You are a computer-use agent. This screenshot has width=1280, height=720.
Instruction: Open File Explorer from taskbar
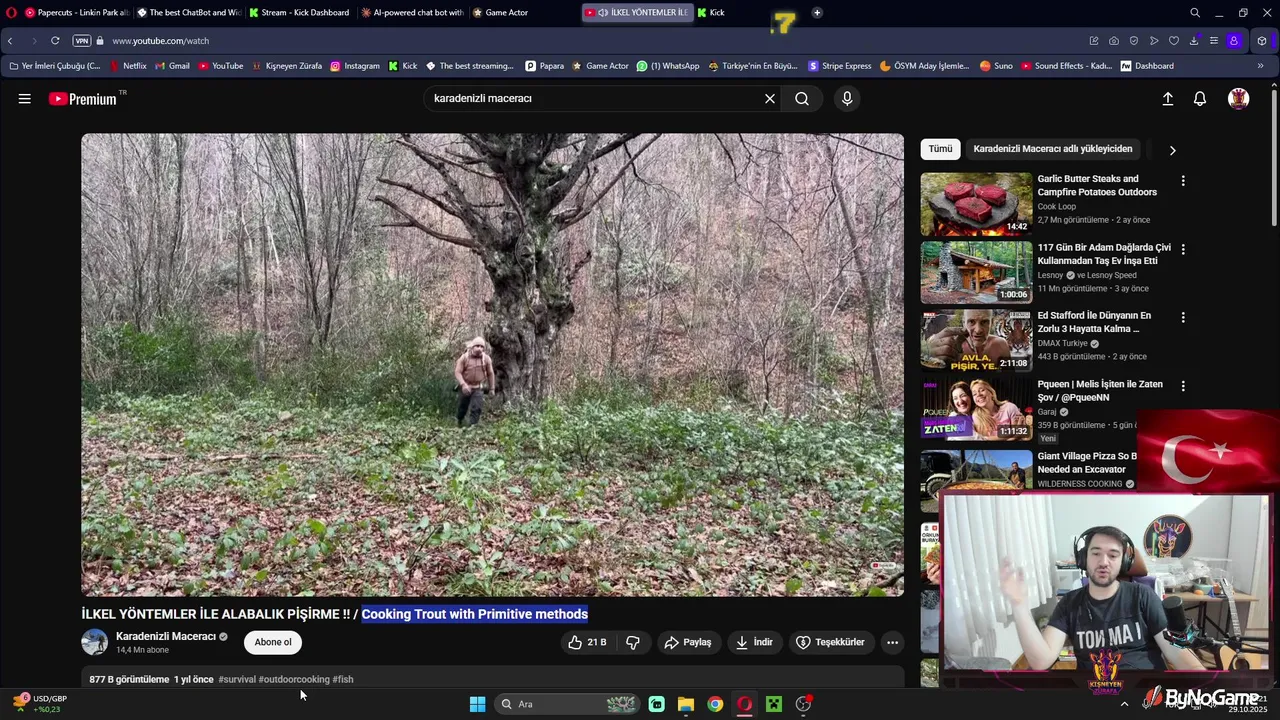pos(686,704)
